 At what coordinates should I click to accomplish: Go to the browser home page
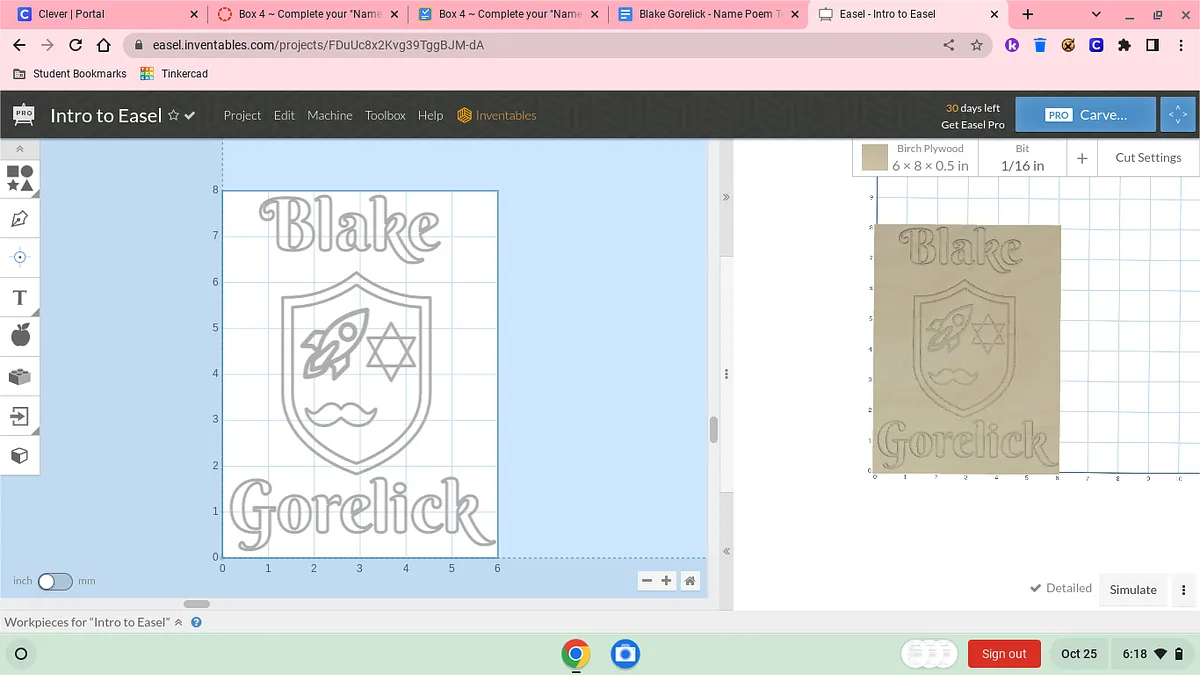tap(103, 45)
